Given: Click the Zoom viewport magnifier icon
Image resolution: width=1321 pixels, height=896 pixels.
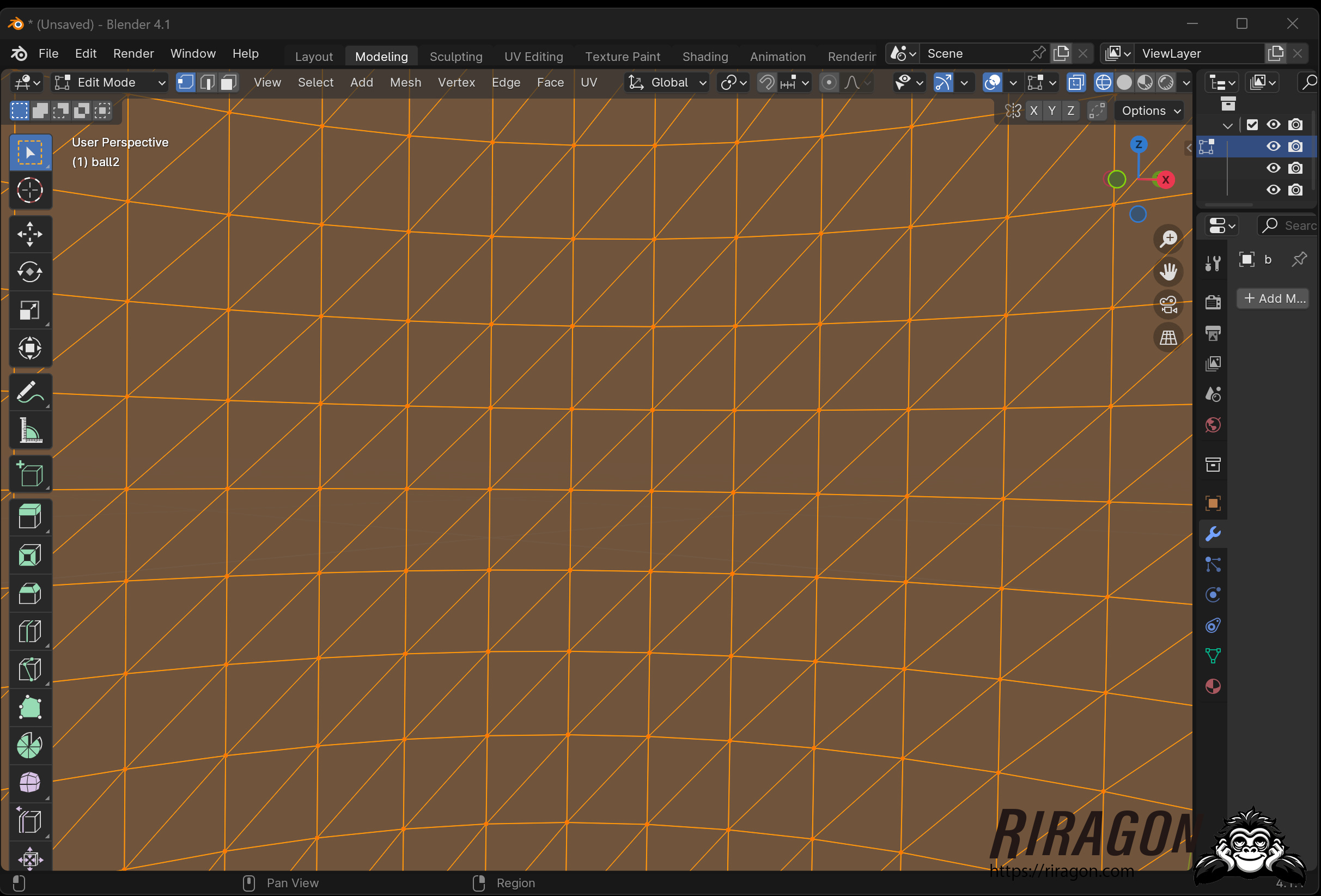Looking at the screenshot, I should pyautogui.click(x=1168, y=238).
